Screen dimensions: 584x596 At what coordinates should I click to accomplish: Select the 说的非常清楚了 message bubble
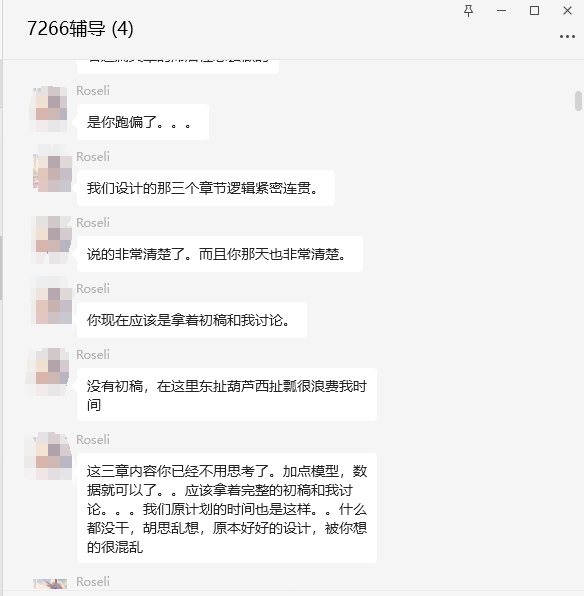[x=220, y=254]
